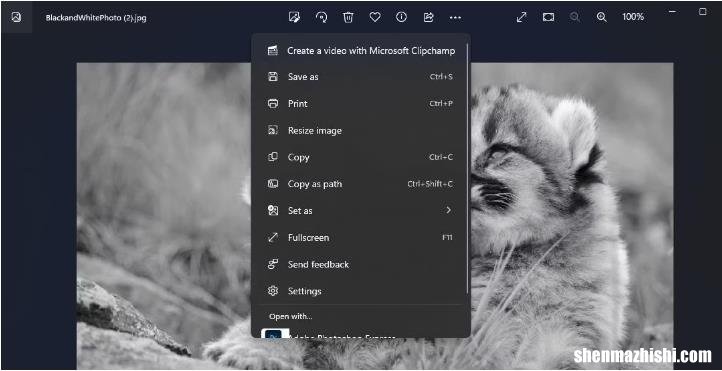The image size is (722, 371).
Task: Open the Share icon in toolbar
Action: coord(428,17)
